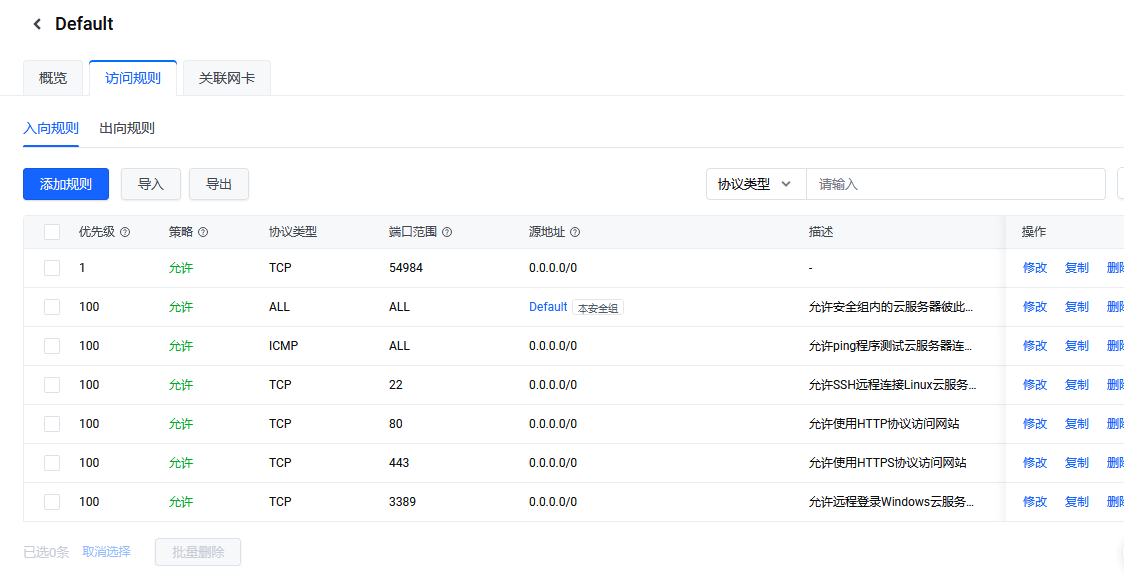The height and width of the screenshot is (579, 1124).
Task: Click the 批量删除 button
Action: 198,552
